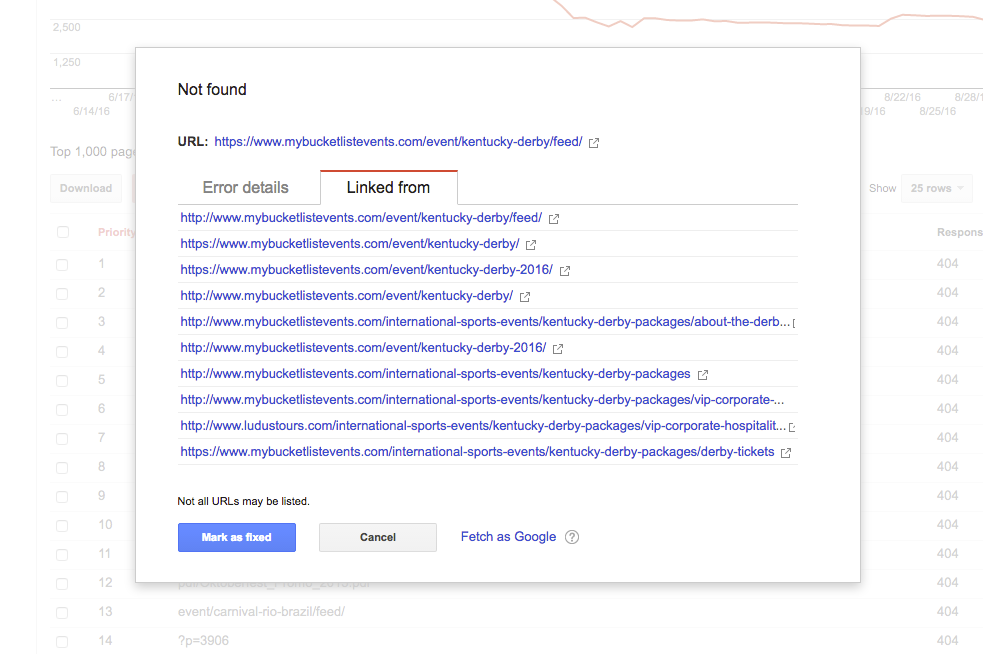The height and width of the screenshot is (654, 983).
Task: Open the main Not found URL link
Action: click(x=398, y=142)
